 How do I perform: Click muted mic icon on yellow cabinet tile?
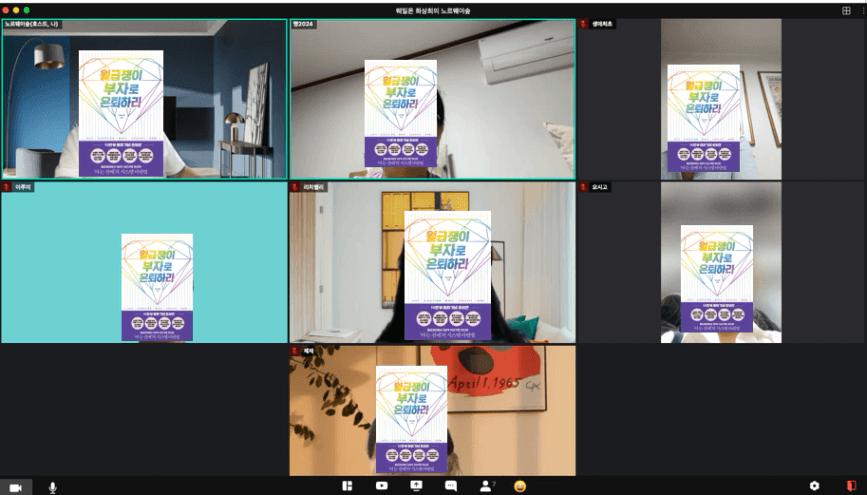coord(295,187)
